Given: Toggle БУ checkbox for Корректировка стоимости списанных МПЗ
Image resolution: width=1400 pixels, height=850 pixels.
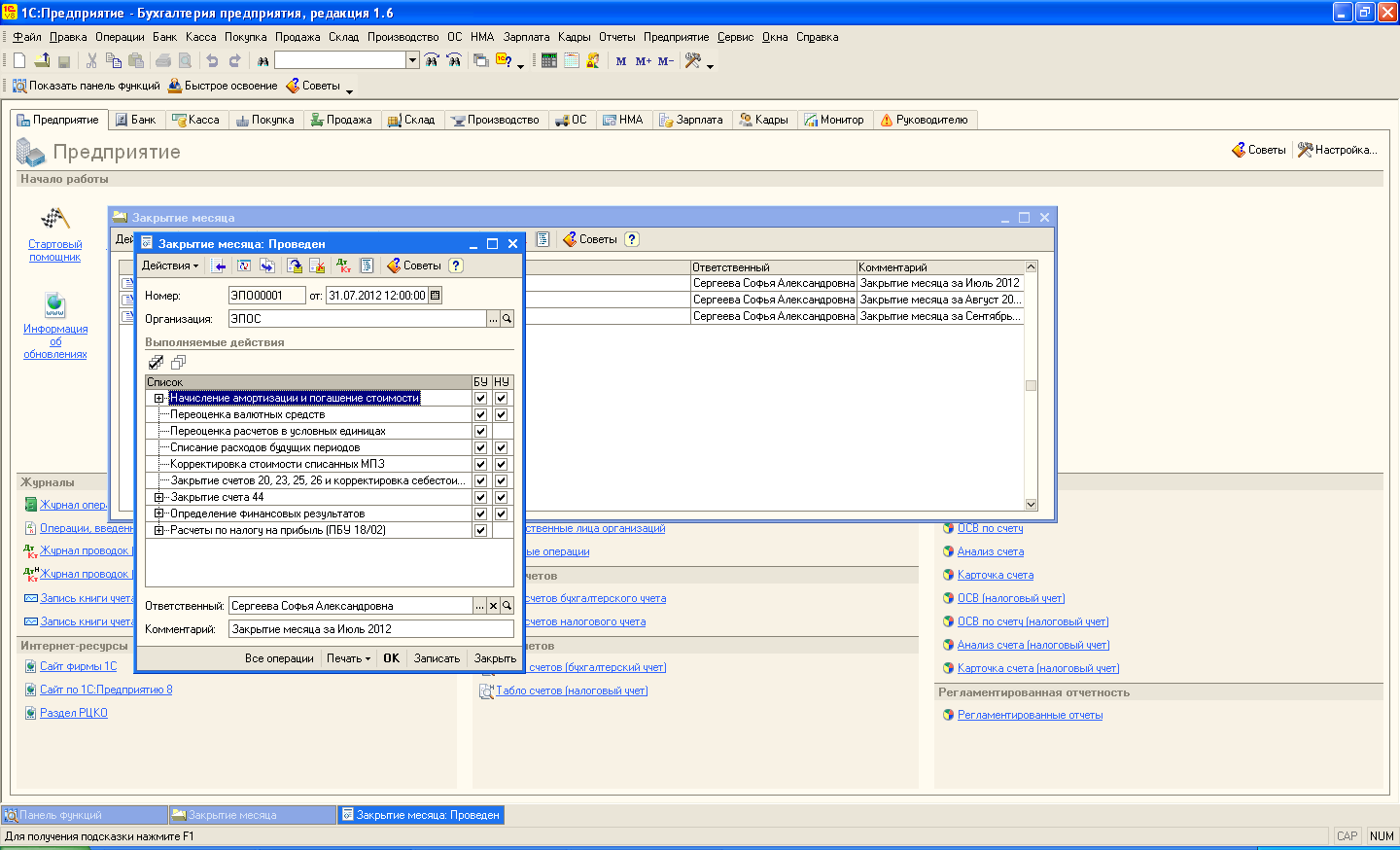Looking at the screenshot, I should click(x=480, y=465).
